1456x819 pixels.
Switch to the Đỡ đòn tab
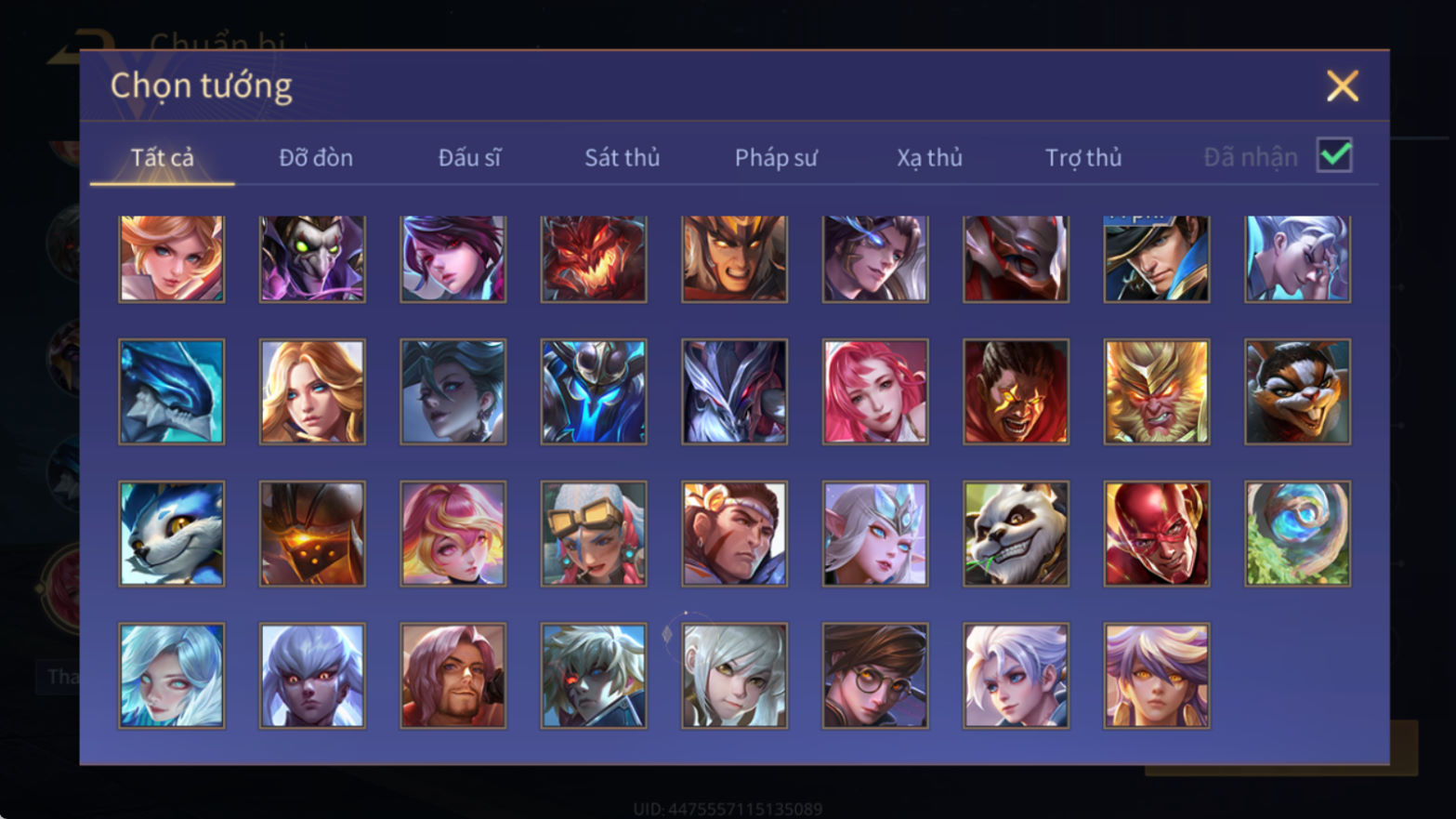(x=316, y=158)
